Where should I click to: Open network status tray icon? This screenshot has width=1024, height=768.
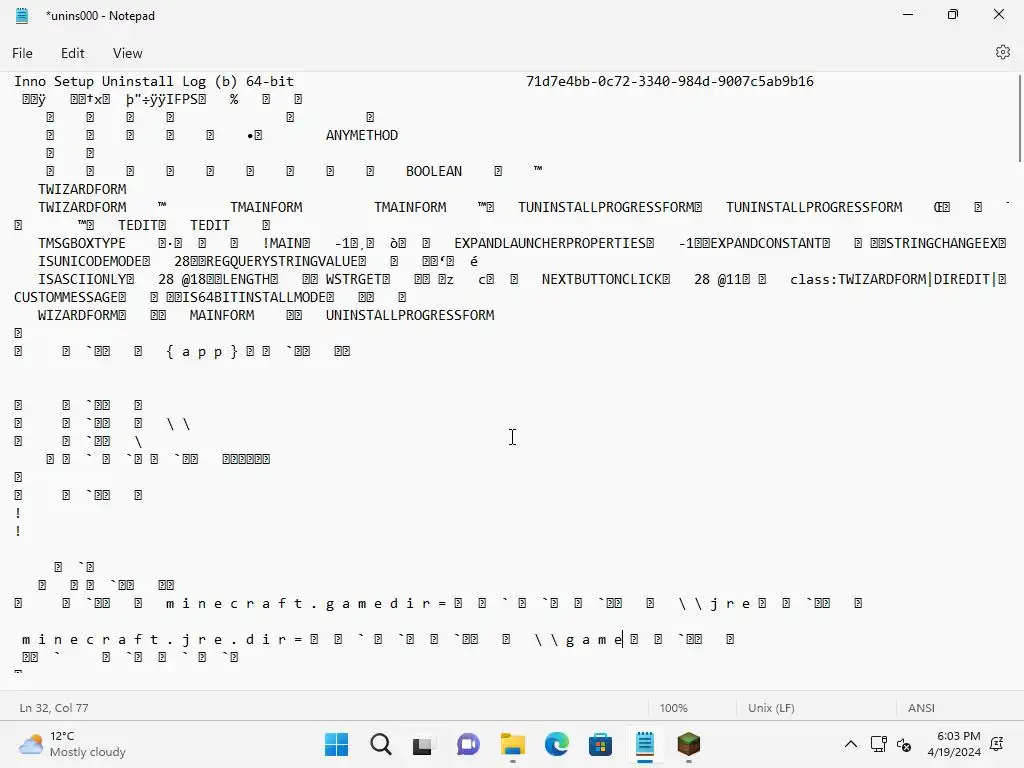tap(878, 744)
